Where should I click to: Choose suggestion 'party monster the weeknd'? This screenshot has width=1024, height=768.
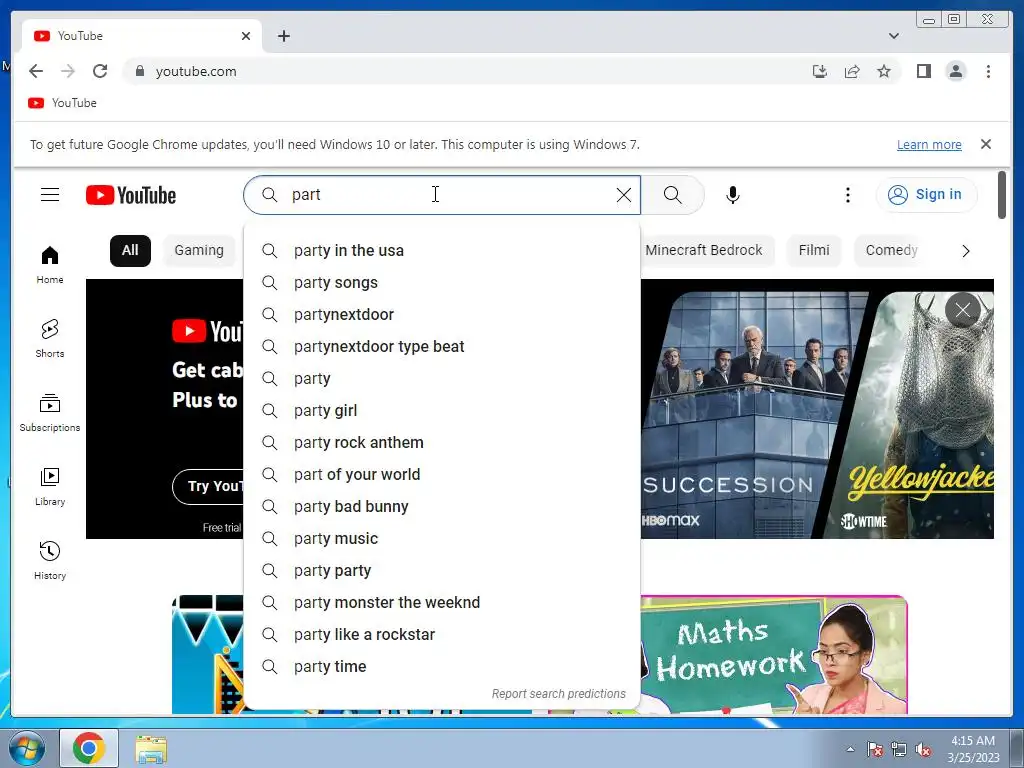coord(441,603)
